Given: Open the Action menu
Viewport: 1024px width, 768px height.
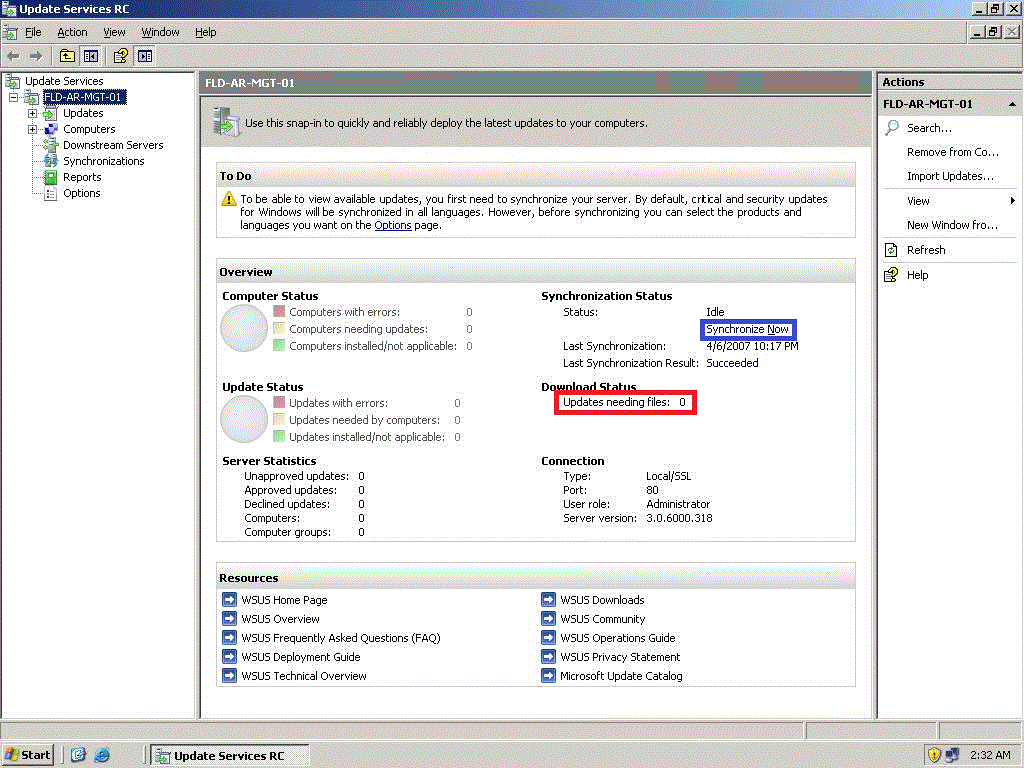Looking at the screenshot, I should [72, 32].
